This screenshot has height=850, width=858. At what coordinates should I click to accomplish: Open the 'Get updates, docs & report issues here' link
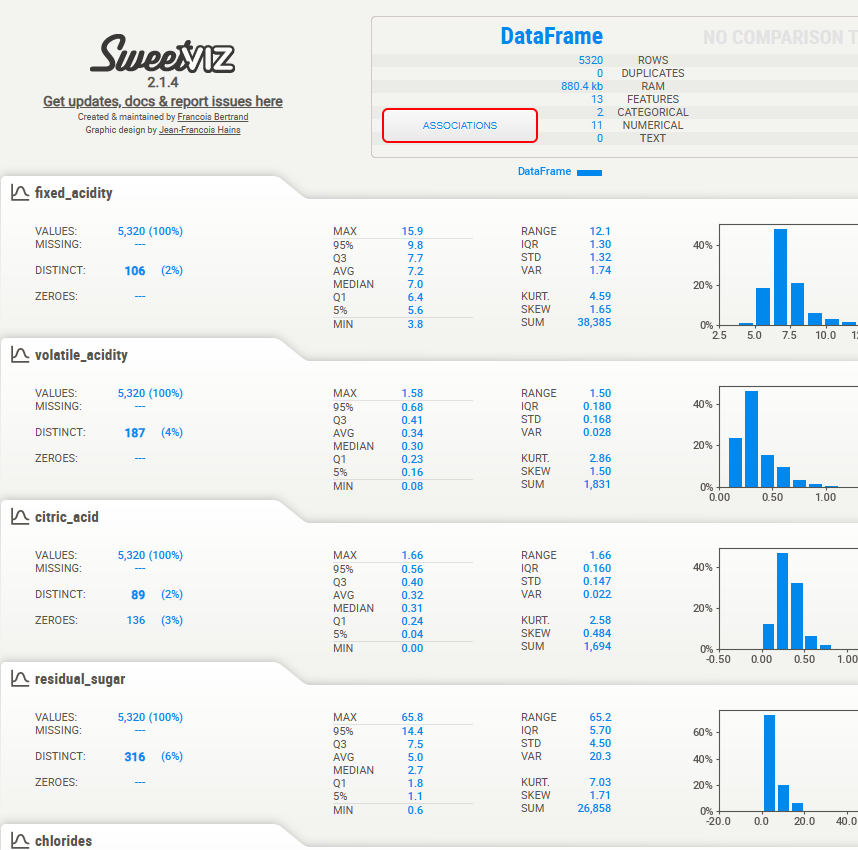[x=163, y=101]
